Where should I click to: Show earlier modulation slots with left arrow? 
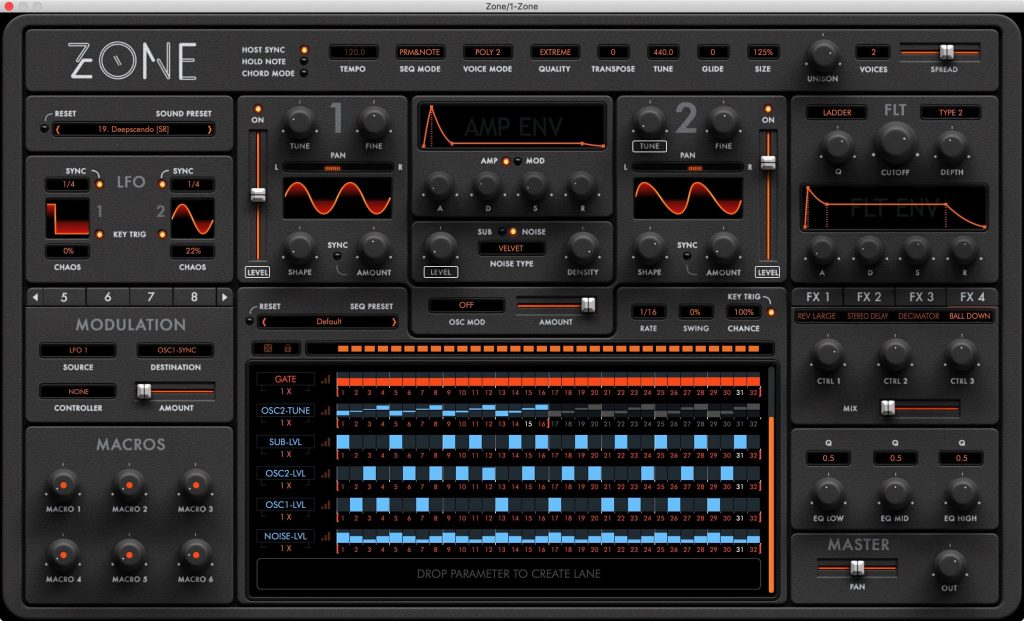click(35, 297)
